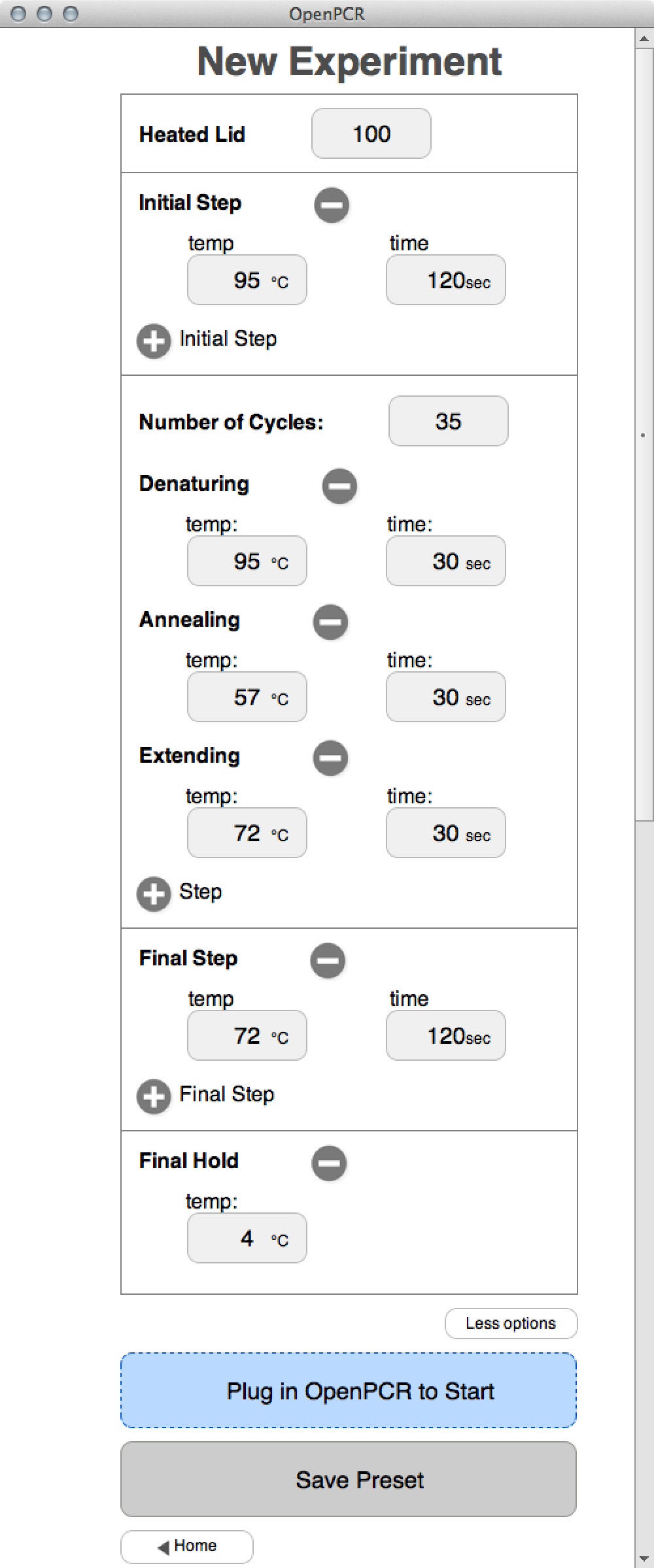
Task: Collapse settings with Less options
Action: click(511, 1323)
